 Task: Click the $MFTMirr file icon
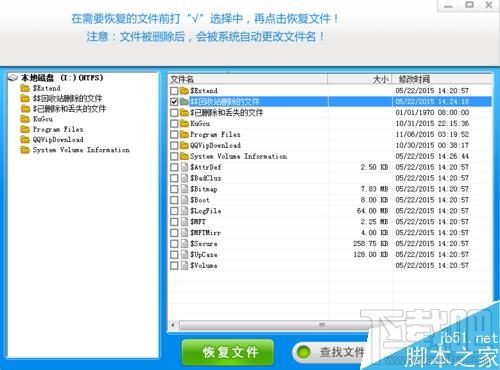(184, 233)
